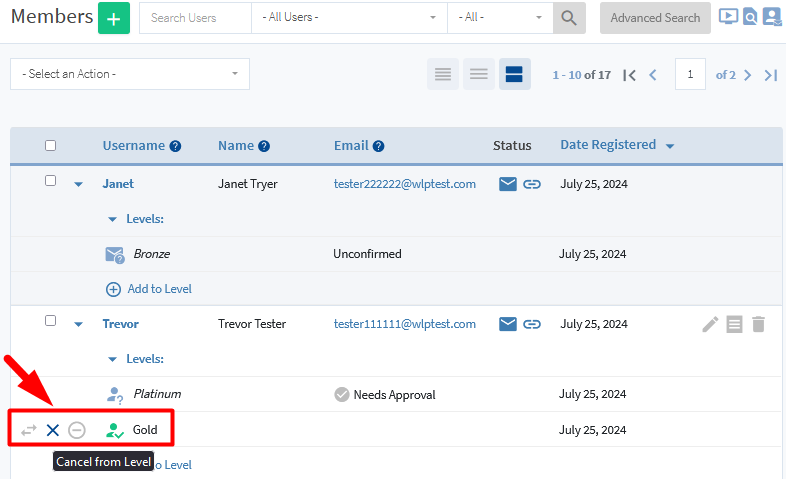Delete Trevor using the trash icon

(x=758, y=324)
